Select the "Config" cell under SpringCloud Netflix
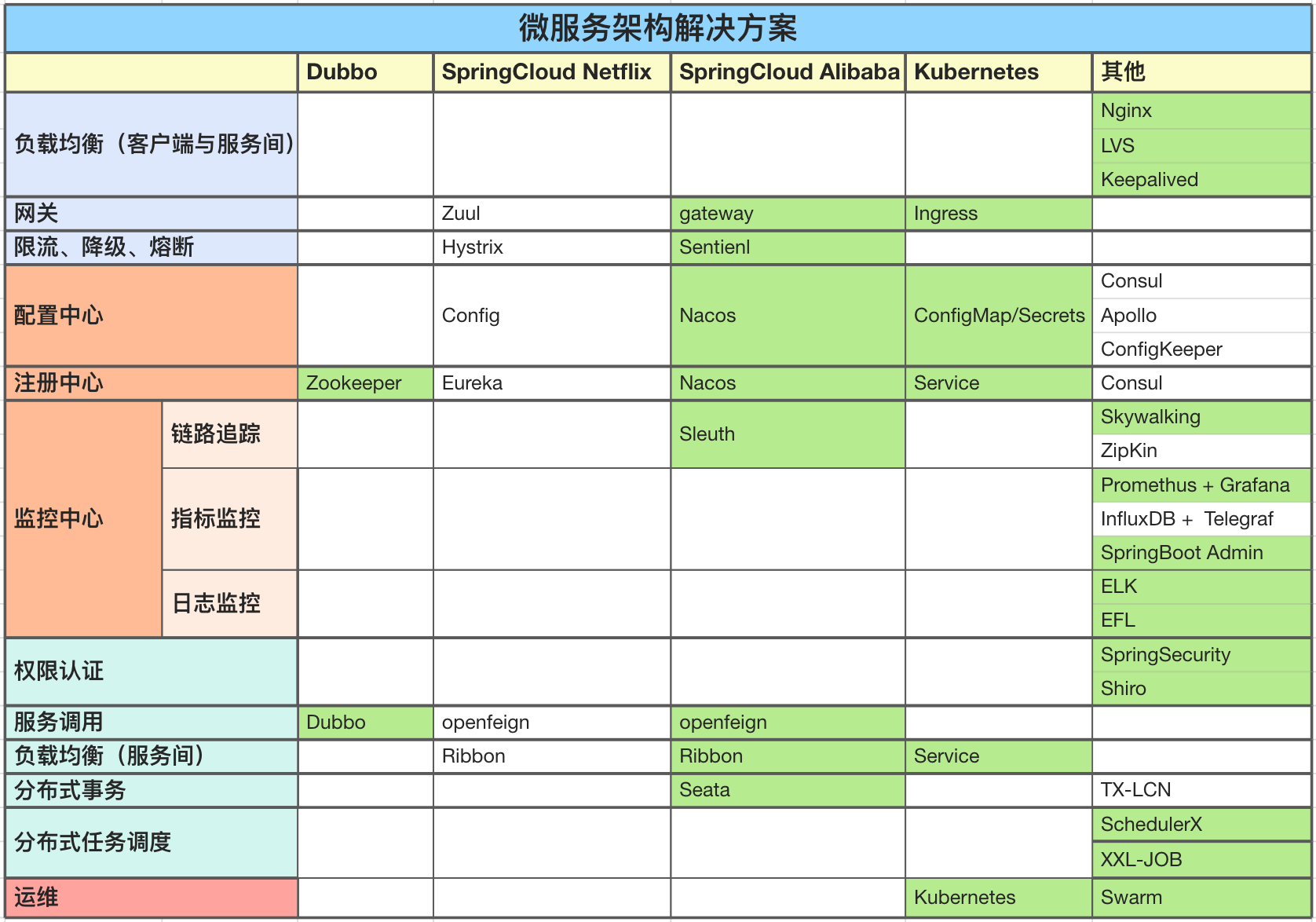 552,316
